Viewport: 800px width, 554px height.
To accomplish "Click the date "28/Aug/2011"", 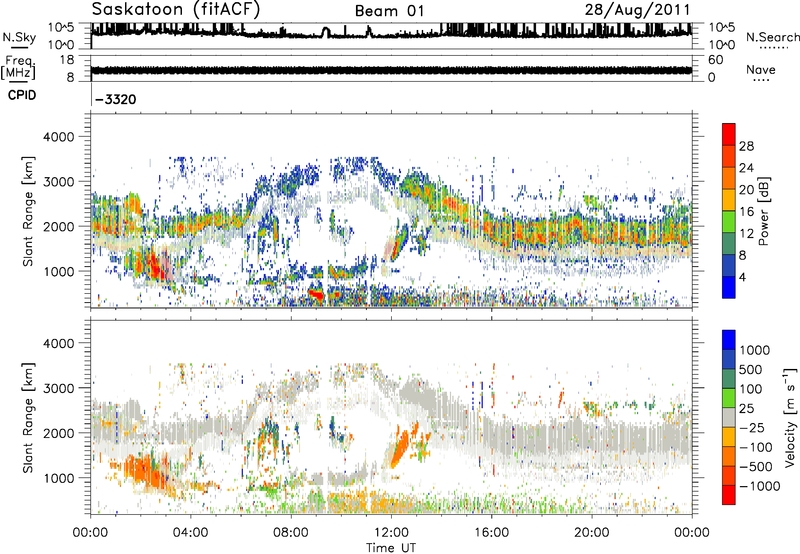I will (637, 9).
